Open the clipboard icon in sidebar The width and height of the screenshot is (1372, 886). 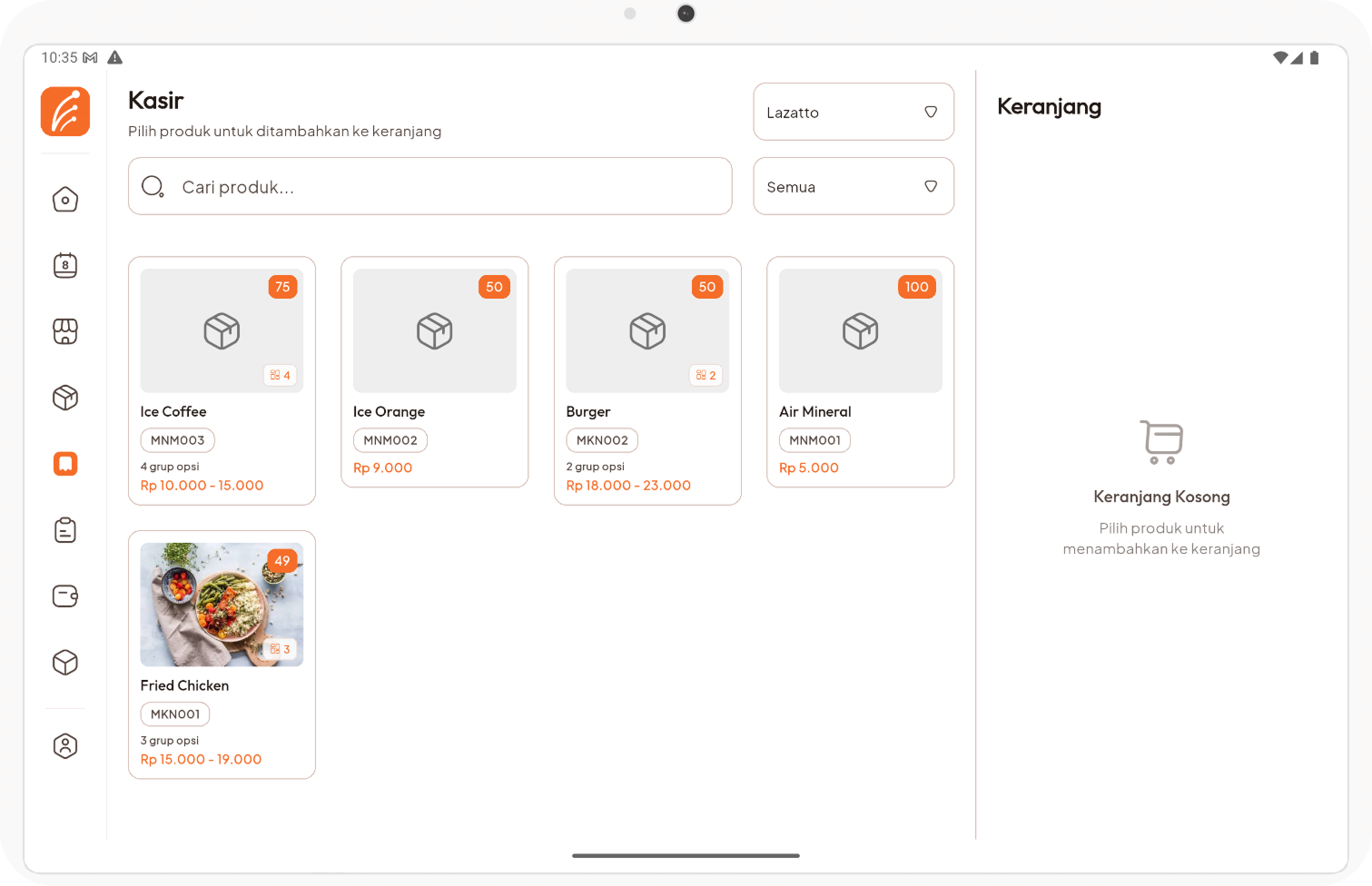pyautogui.click(x=65, y=530)
